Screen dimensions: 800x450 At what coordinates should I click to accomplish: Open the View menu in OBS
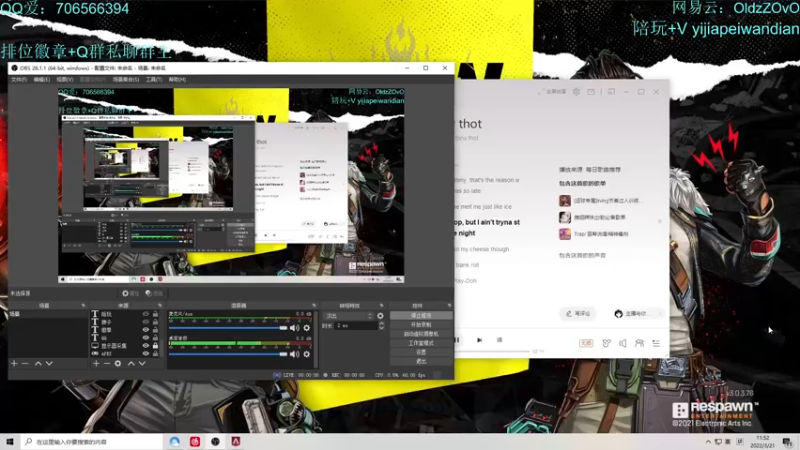coord(65,80)
